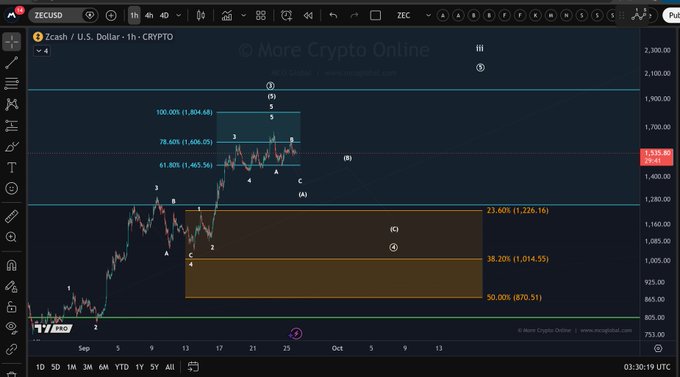Expand the ZEC layout dropdown arrow
Image resolution: width=680 pixels, height=377 pixels.
click(x=428, y=16)
